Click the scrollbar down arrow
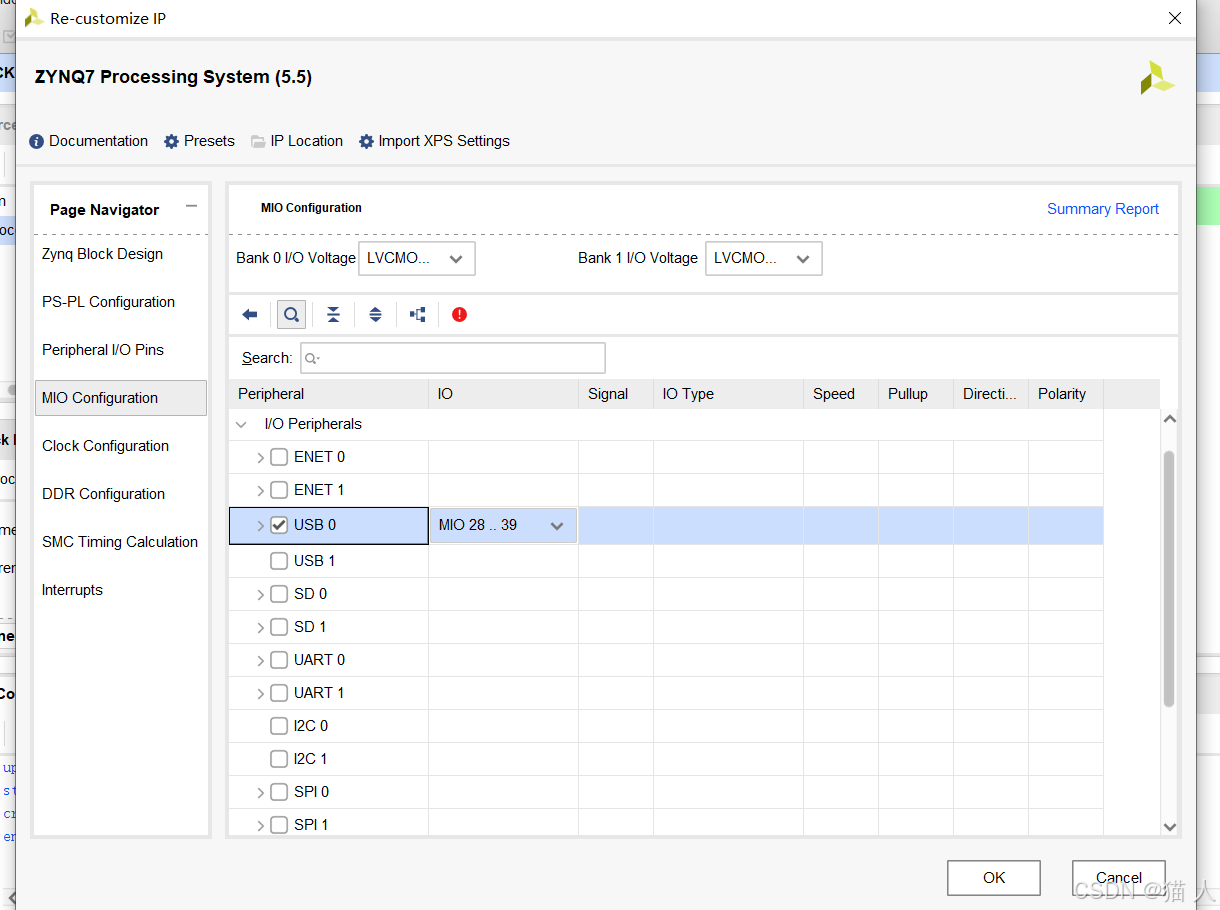This screenshot has height=910, width=1220. [x=1169, y=827]
